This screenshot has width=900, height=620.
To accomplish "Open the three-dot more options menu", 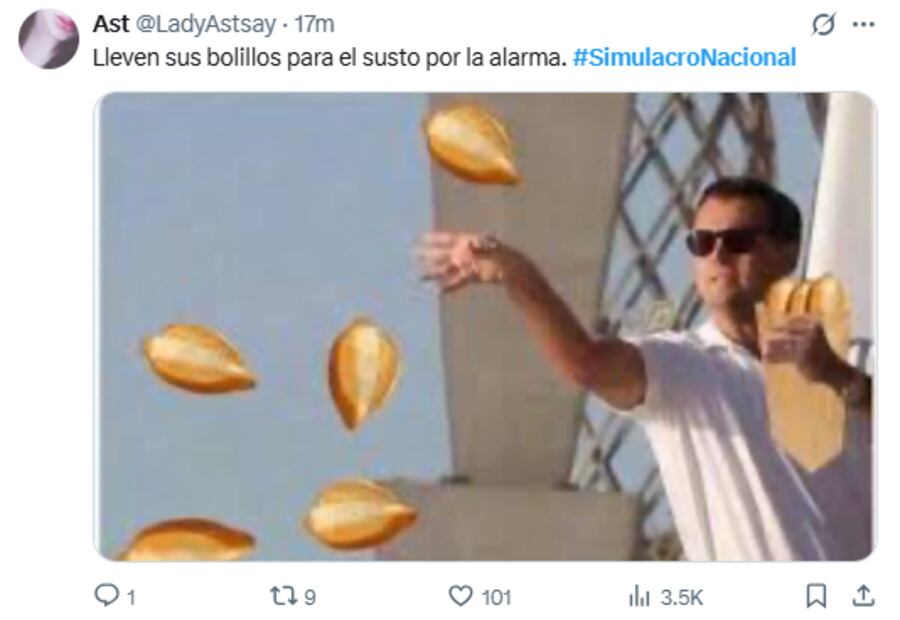I will (863, 25).
